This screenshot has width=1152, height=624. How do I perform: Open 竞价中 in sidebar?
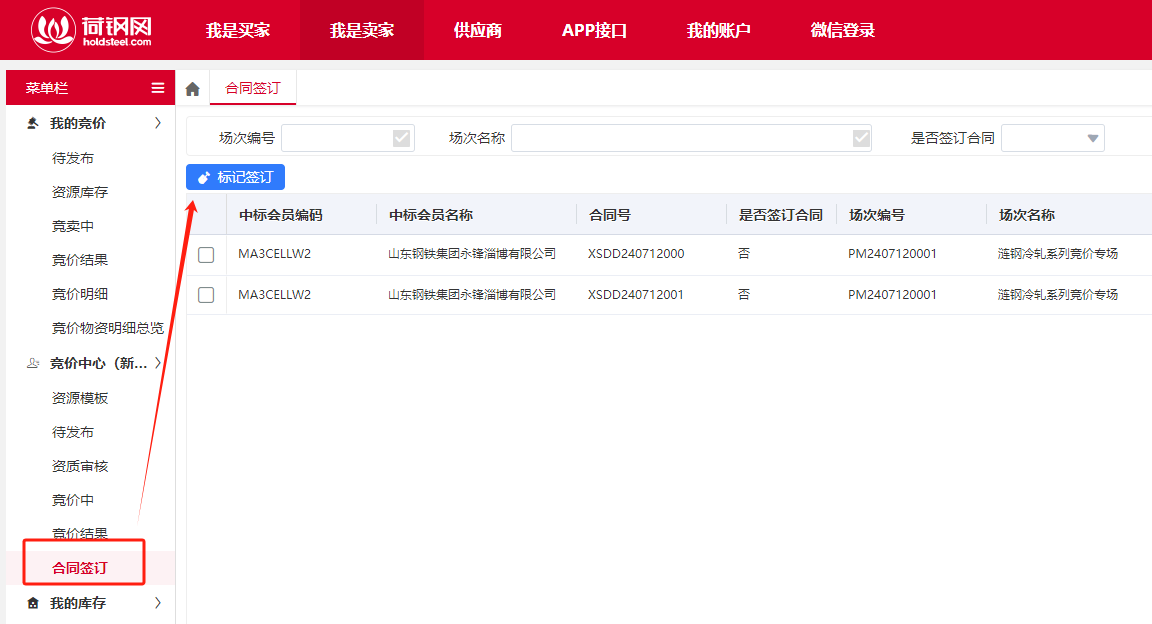coord(73,500)
